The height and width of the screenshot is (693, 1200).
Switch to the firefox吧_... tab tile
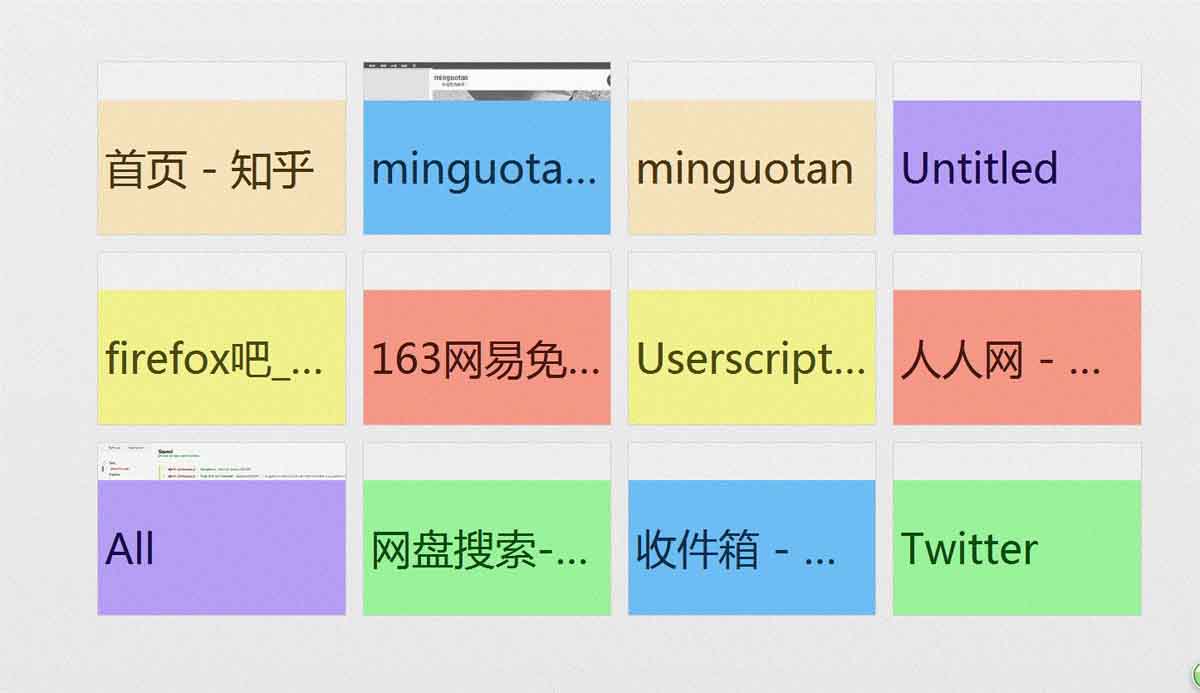pyautogui.click(x=221, y=339)
